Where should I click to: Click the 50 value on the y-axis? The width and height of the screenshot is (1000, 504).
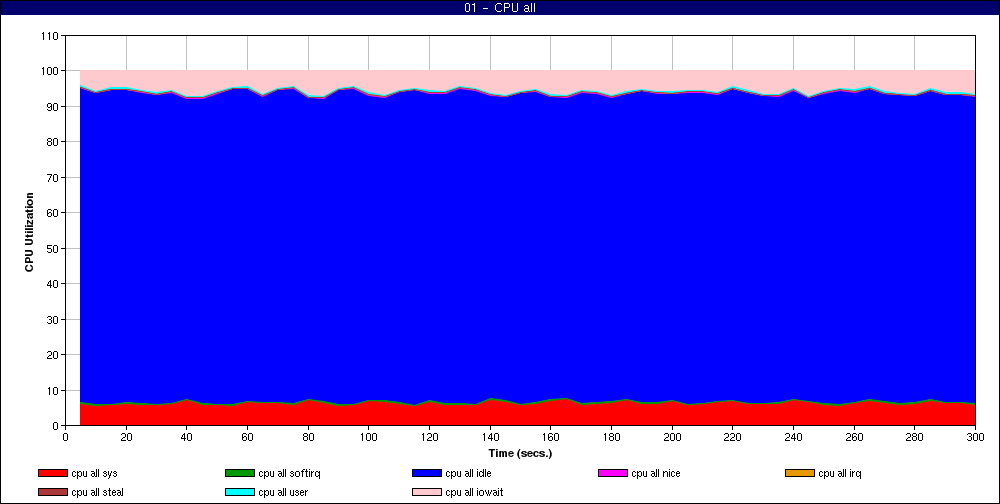pyautogui.click(x=52, y=248)
